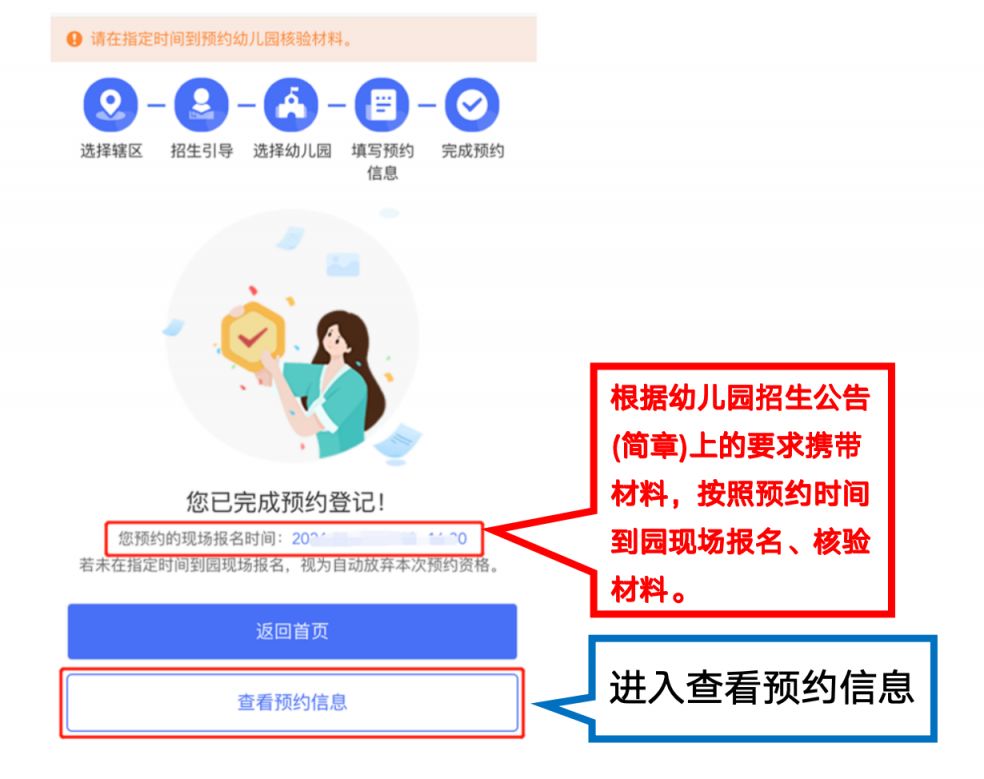Select the 招生引导 person icon
This screenshot has height=779, width=984.
pyautogui.click(x=201, y=105)
